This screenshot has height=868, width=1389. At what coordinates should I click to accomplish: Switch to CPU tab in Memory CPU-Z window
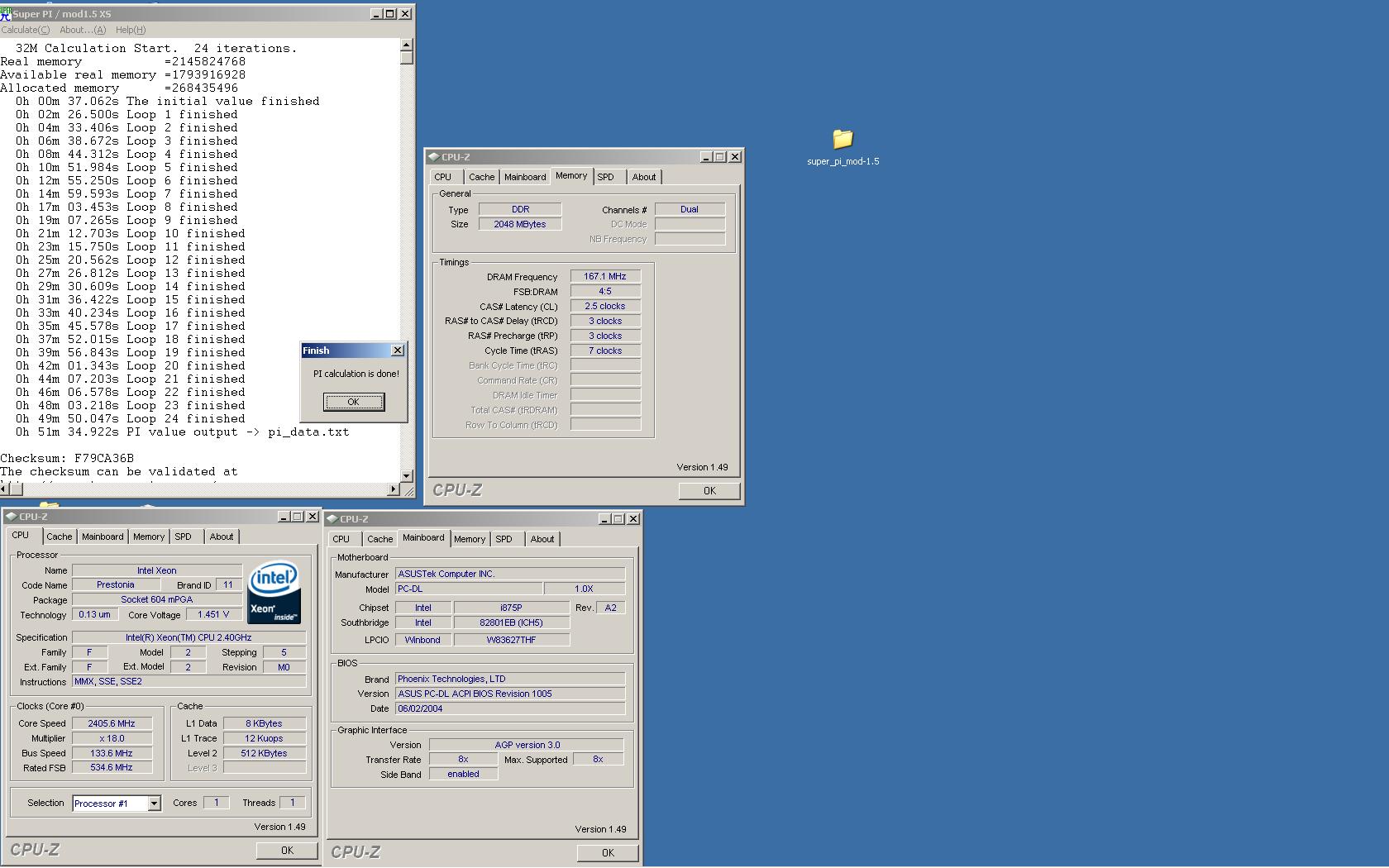pyautogui.click(x=443, y=177)
